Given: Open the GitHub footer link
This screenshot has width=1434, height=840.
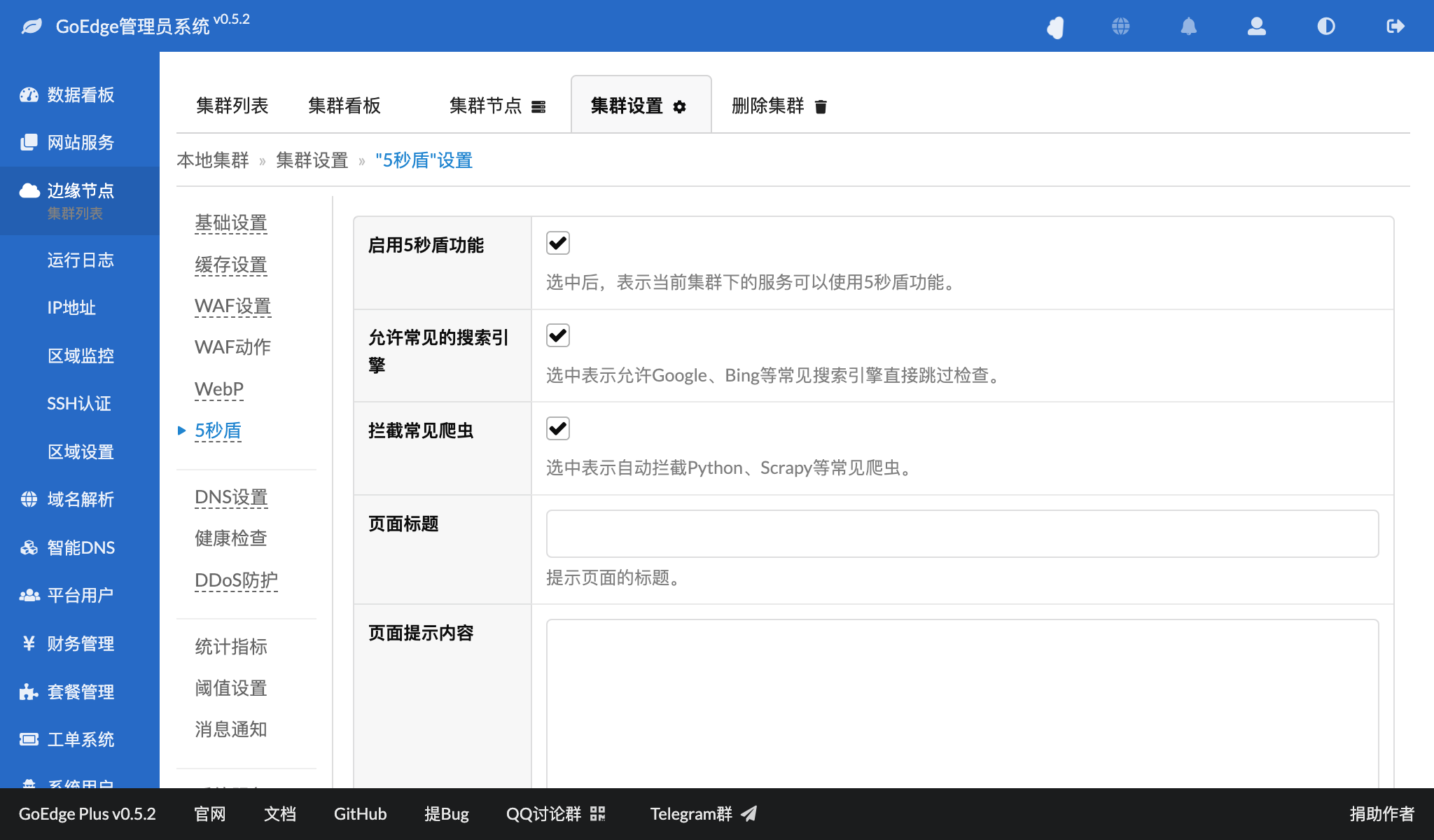Looking at the screenshot, I should click(360, 813).
